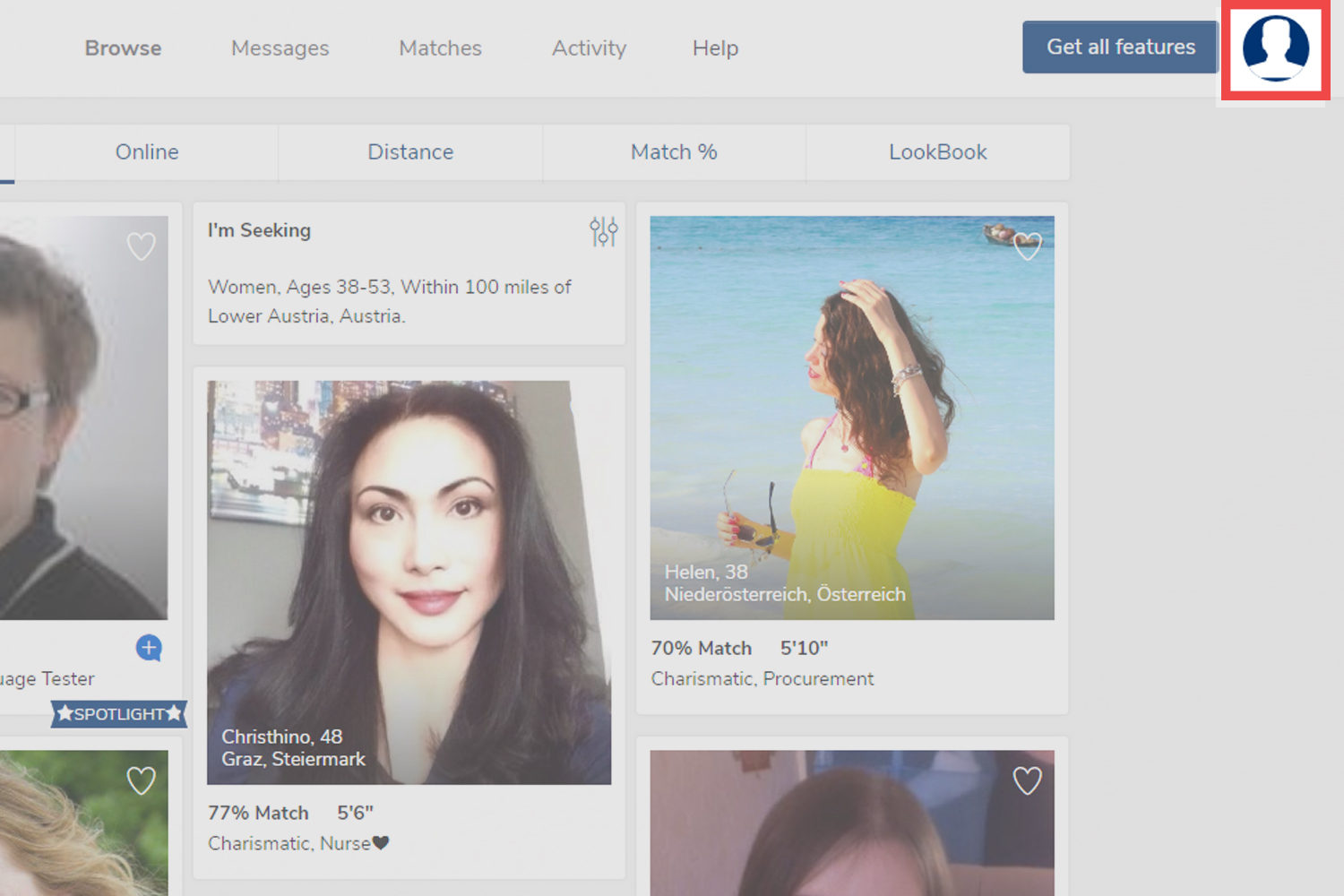Click the Spotlight star badge
This screenshot has height=896, width=1344.
tap(119, 714)
